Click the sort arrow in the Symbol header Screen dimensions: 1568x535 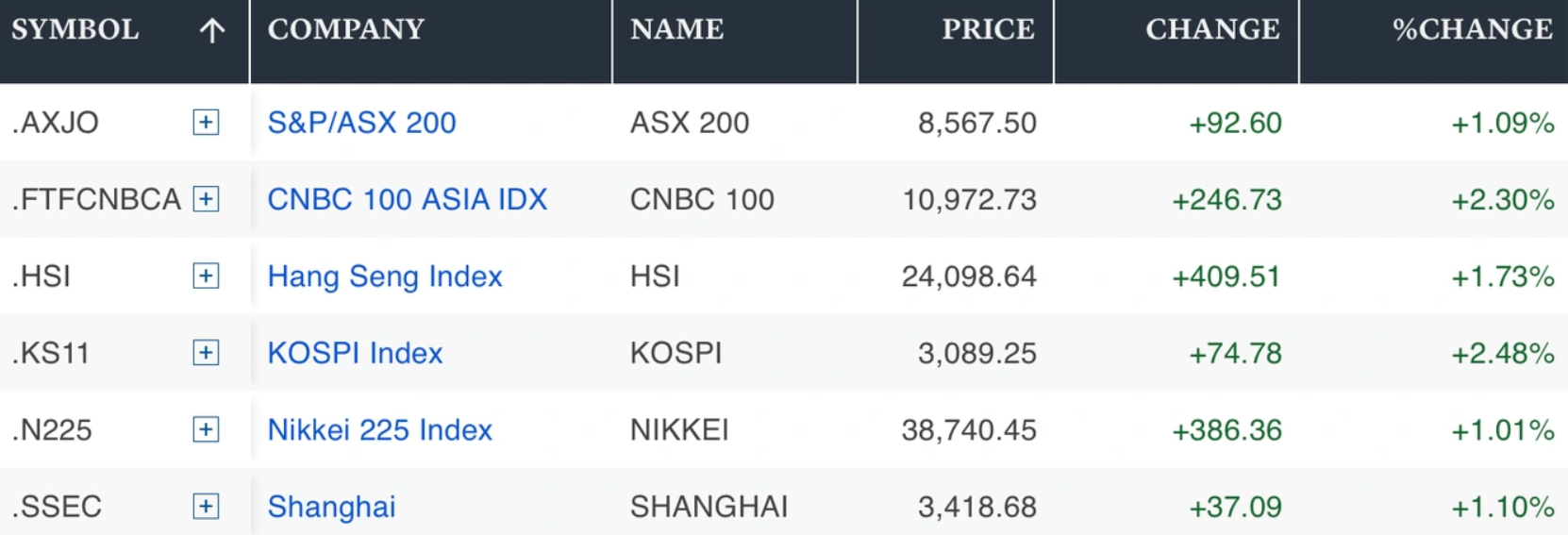[212, 31]
